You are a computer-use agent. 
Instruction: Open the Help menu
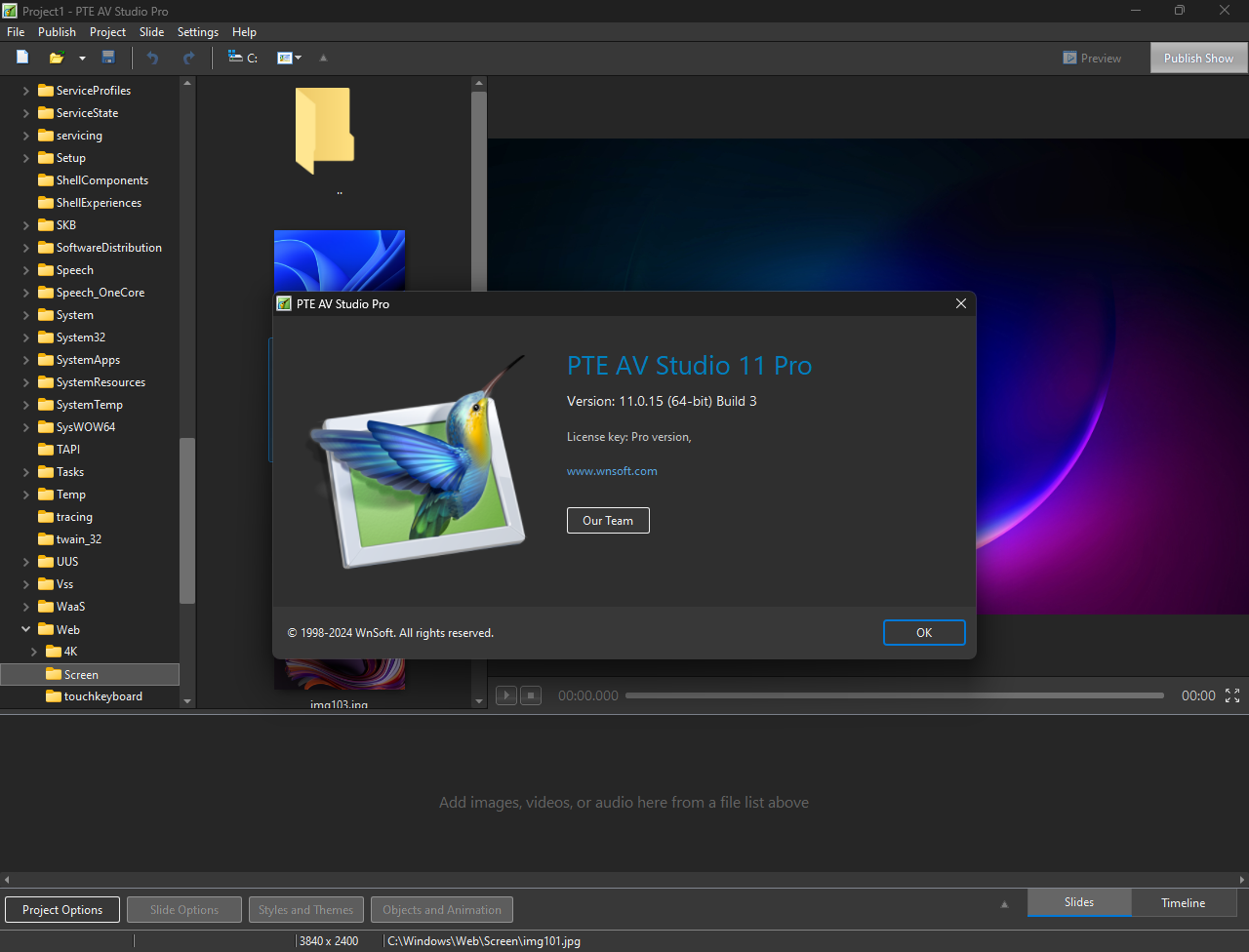[x=244, y=32]
